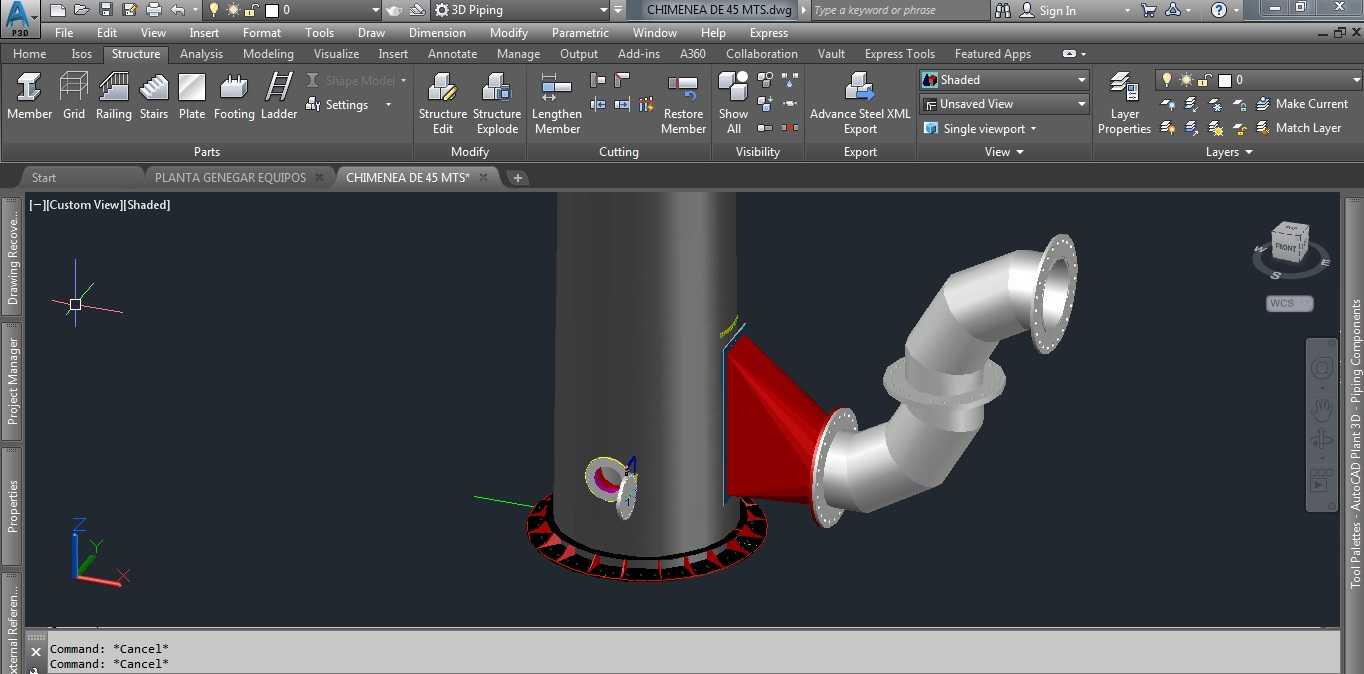
Task: Select the Footing tool
Action: tap(234, 96)
